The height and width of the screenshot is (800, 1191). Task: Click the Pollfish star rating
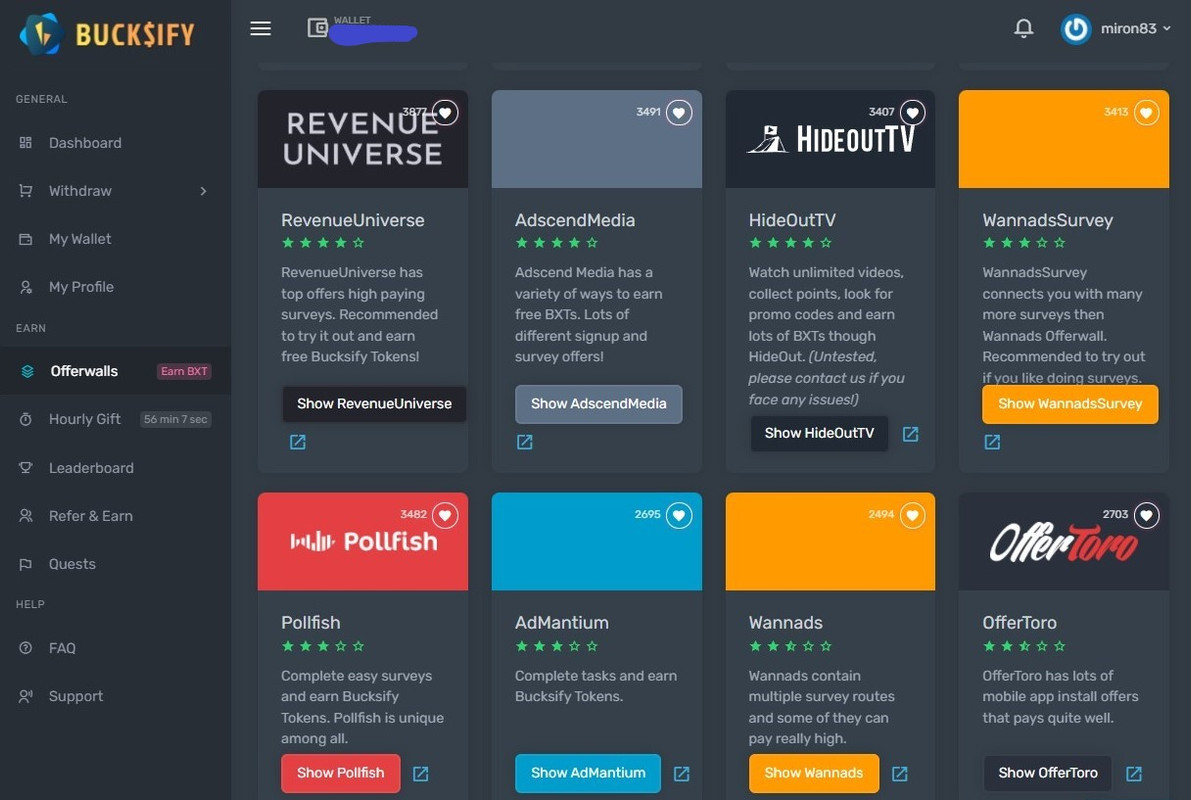click(x=323, y=646)
